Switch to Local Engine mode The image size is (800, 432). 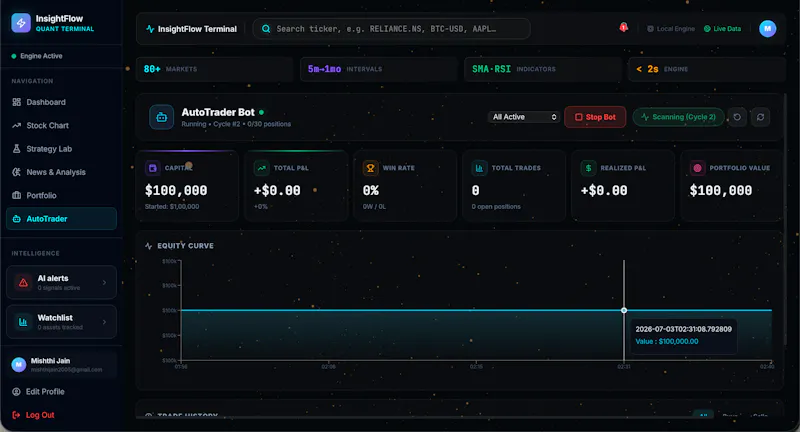(x=671, y=29)
